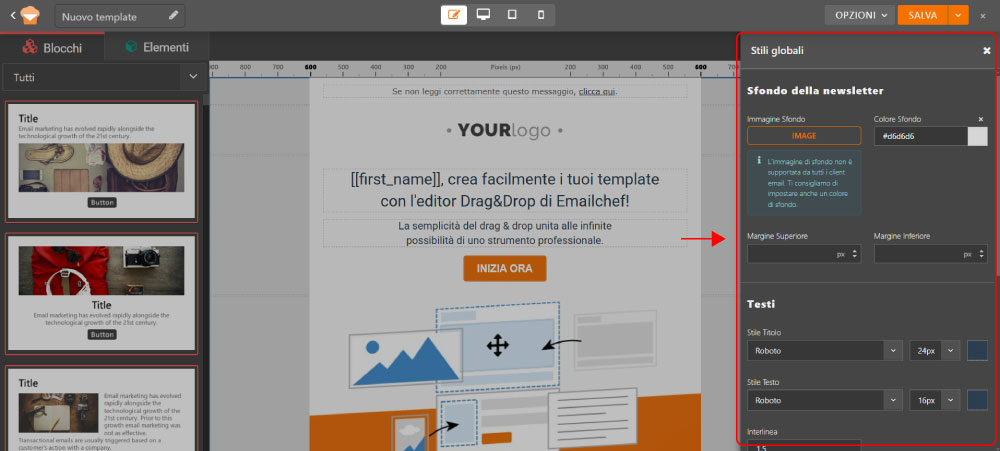This screenshot has height=451, width=1000.
Task: Click the back arrow beside the logo
Action: pyautogui.click(x=13, y=15)
